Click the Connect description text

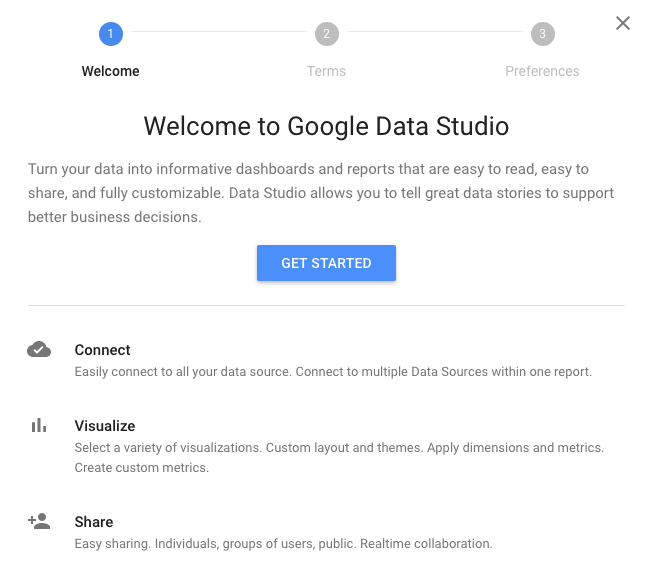pos(333,372)
